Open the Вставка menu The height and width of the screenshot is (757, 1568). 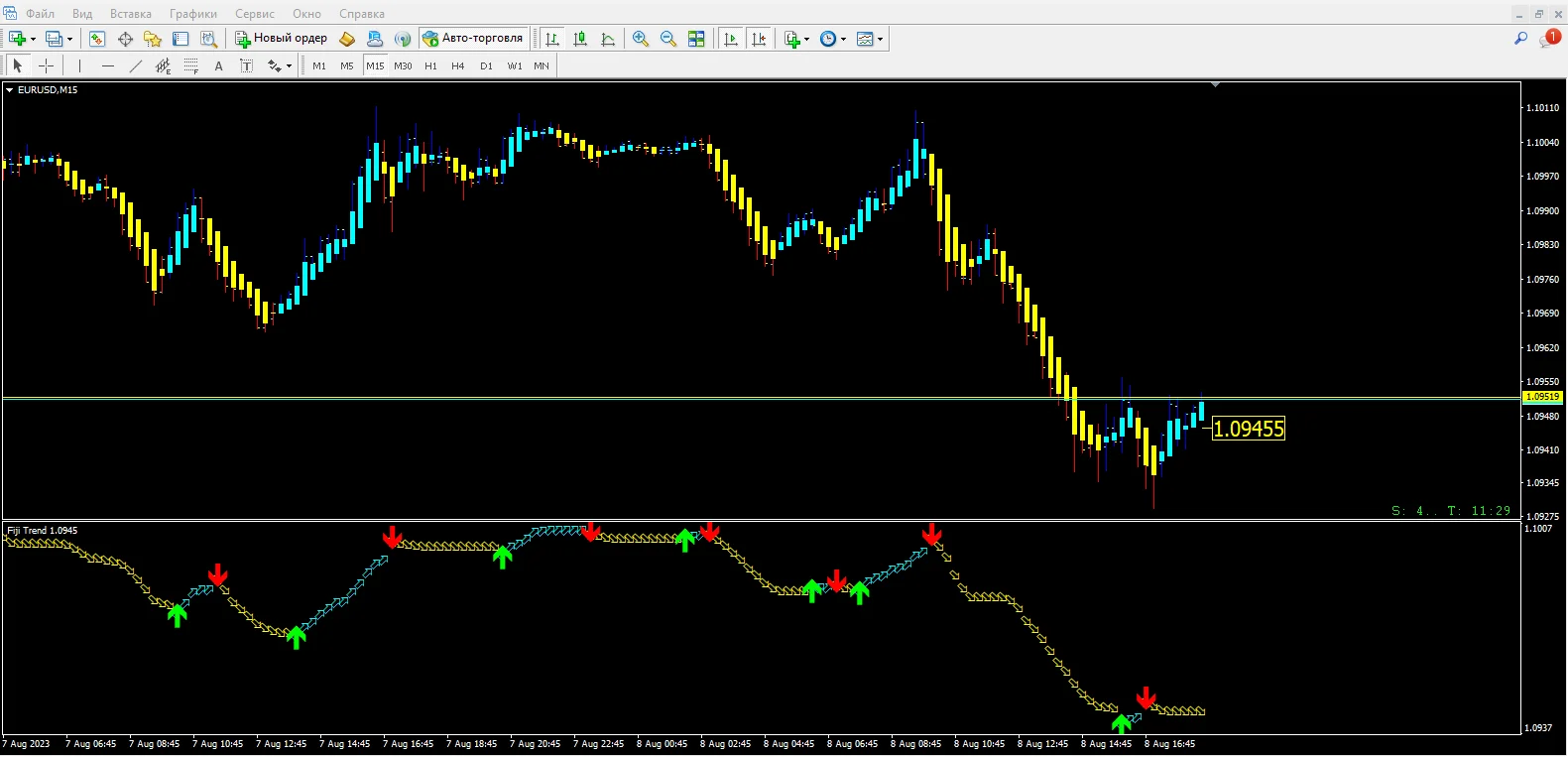pyautogui.click(x=131, y=14)
